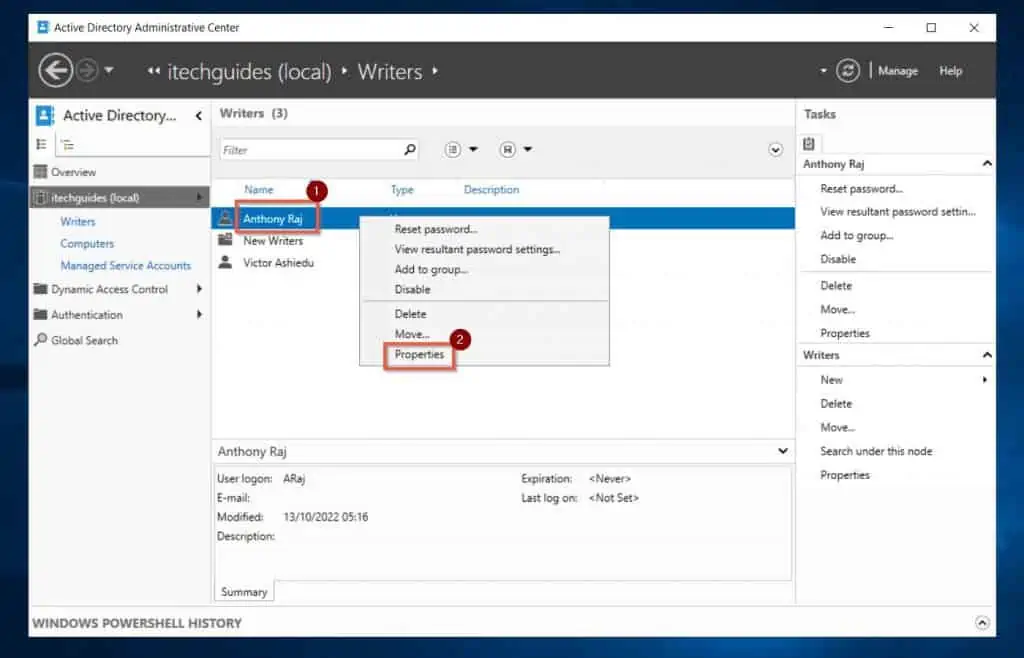Collapse the Writers tasks section

point(987,355)
